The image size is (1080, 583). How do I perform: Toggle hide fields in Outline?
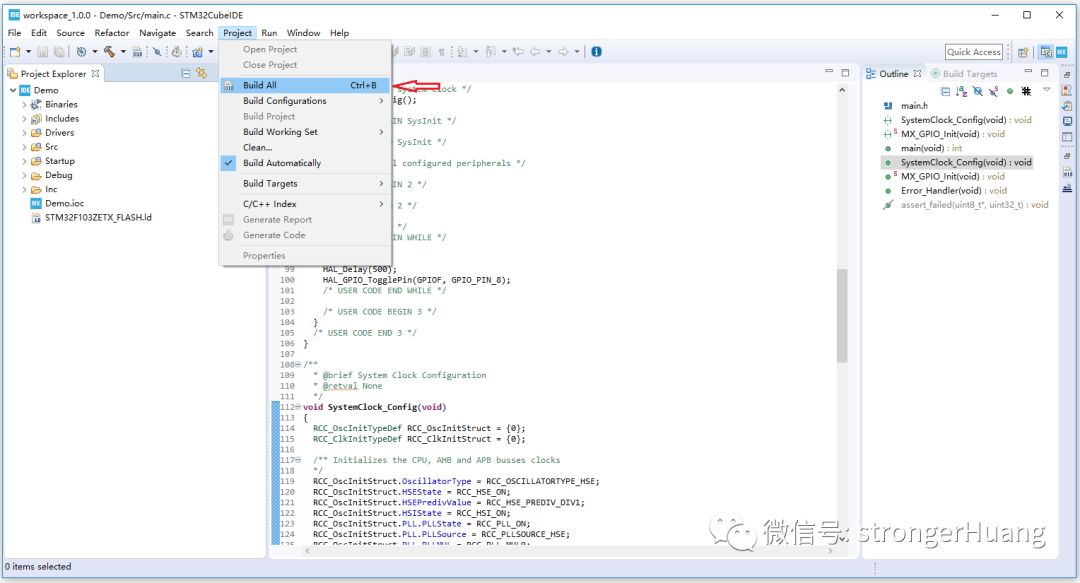977,92
